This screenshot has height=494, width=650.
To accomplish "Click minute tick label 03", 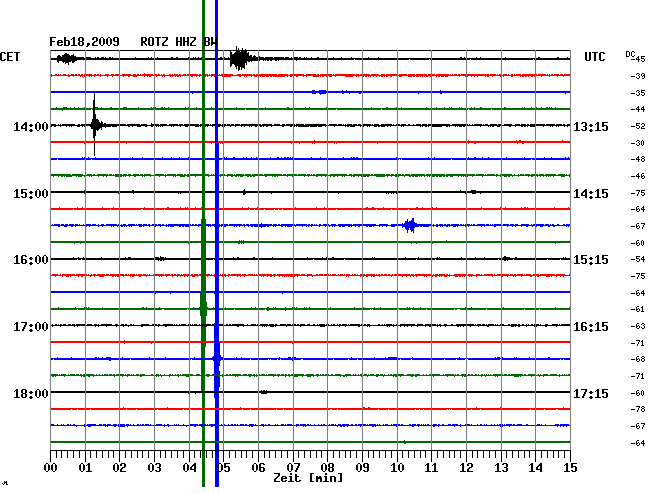I will tap(154, 468).
